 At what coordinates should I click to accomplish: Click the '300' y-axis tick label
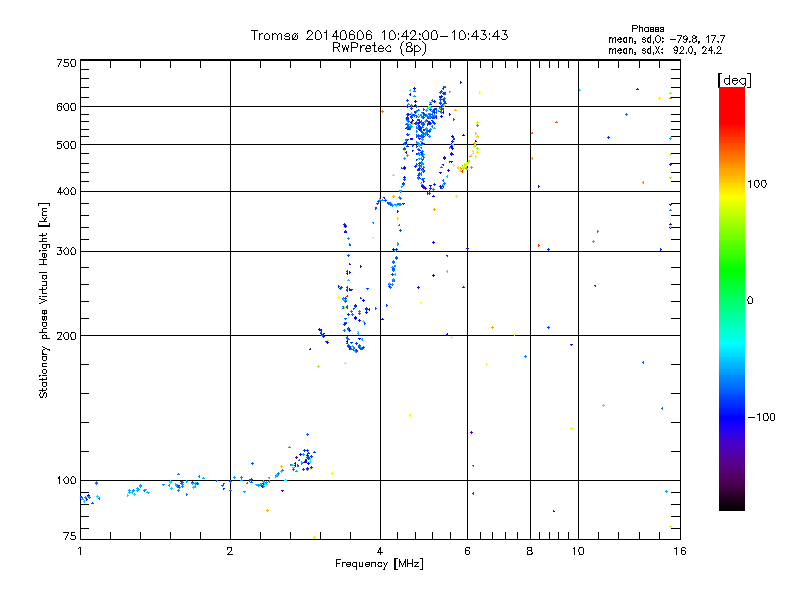tap(66, 251)
